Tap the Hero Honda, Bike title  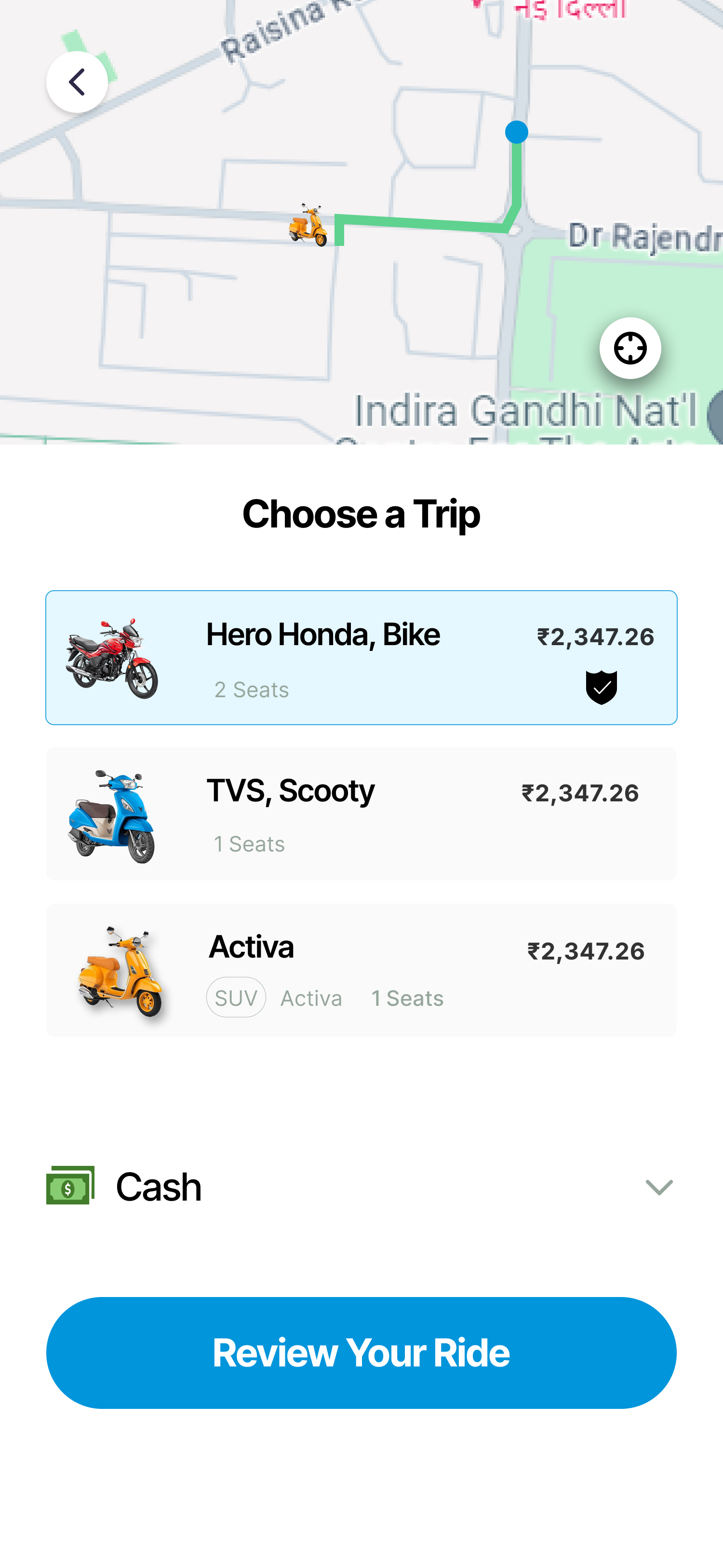point(323,635)
